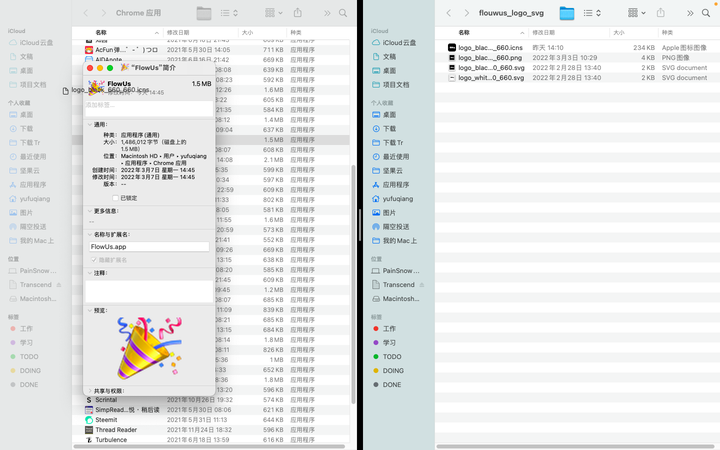The image size is (720, 450).
Task: Expand the 共享与权限 section in FlowUs info
Action: (x=90, y=391)
